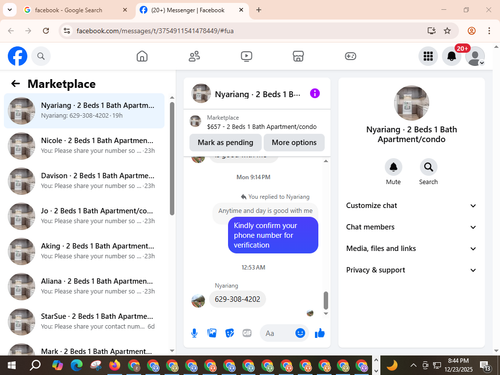Screen dimensions: 500x375
Task: Close the facebook - Google Search tab
Action: point(125,10)
